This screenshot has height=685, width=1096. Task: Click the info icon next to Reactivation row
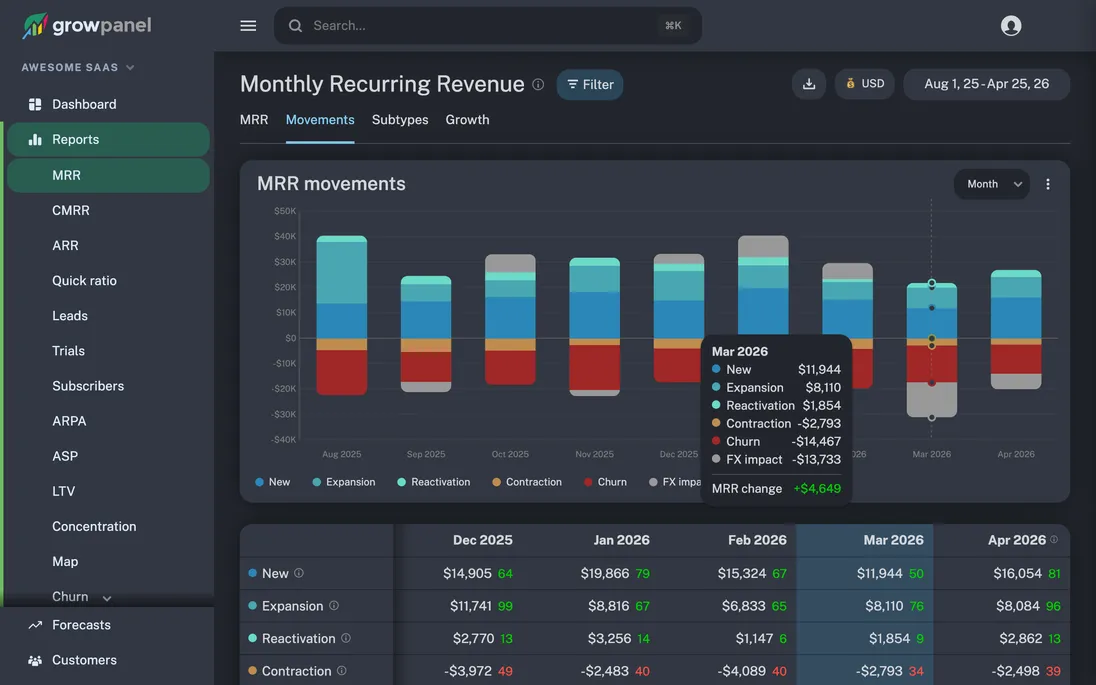click(345, 638)
